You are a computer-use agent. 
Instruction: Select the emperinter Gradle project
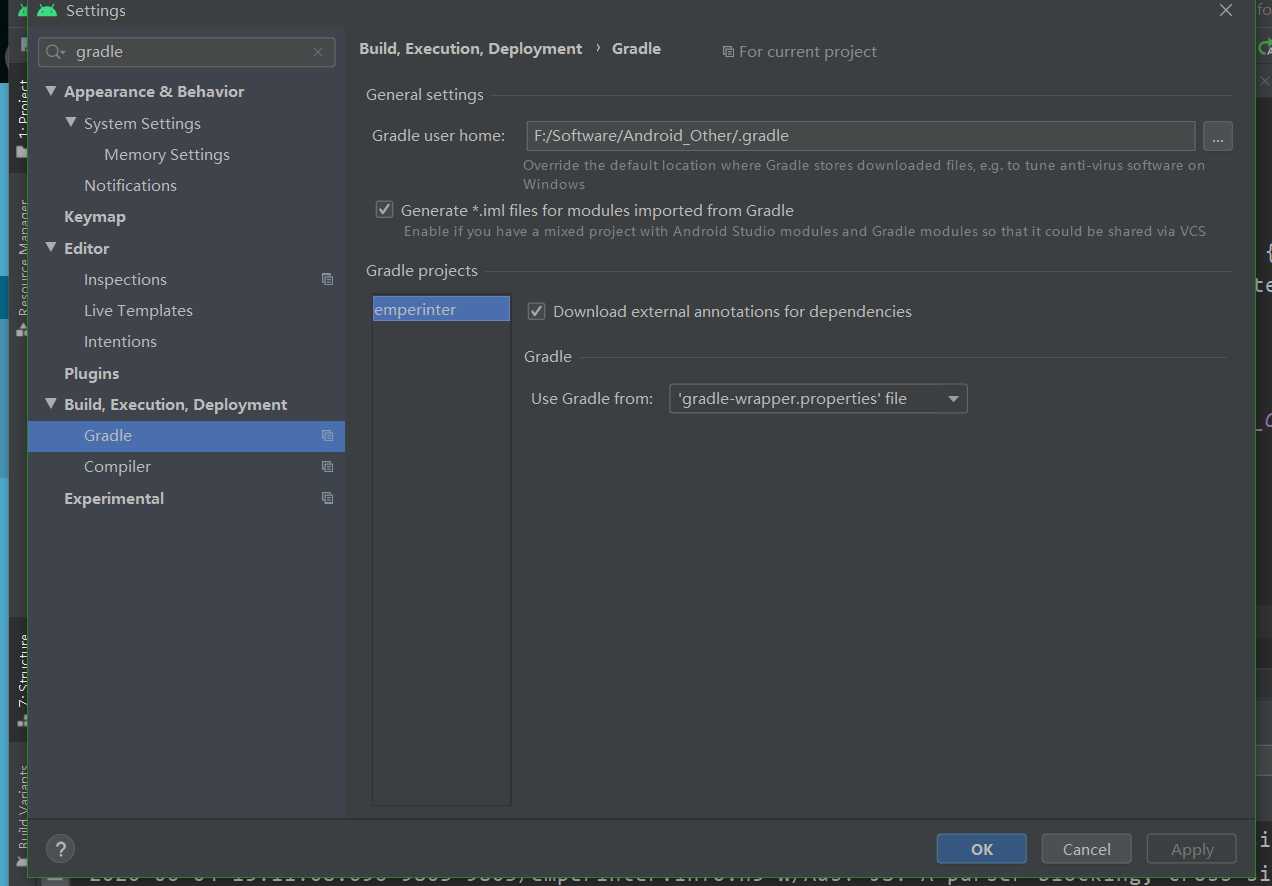441,309
